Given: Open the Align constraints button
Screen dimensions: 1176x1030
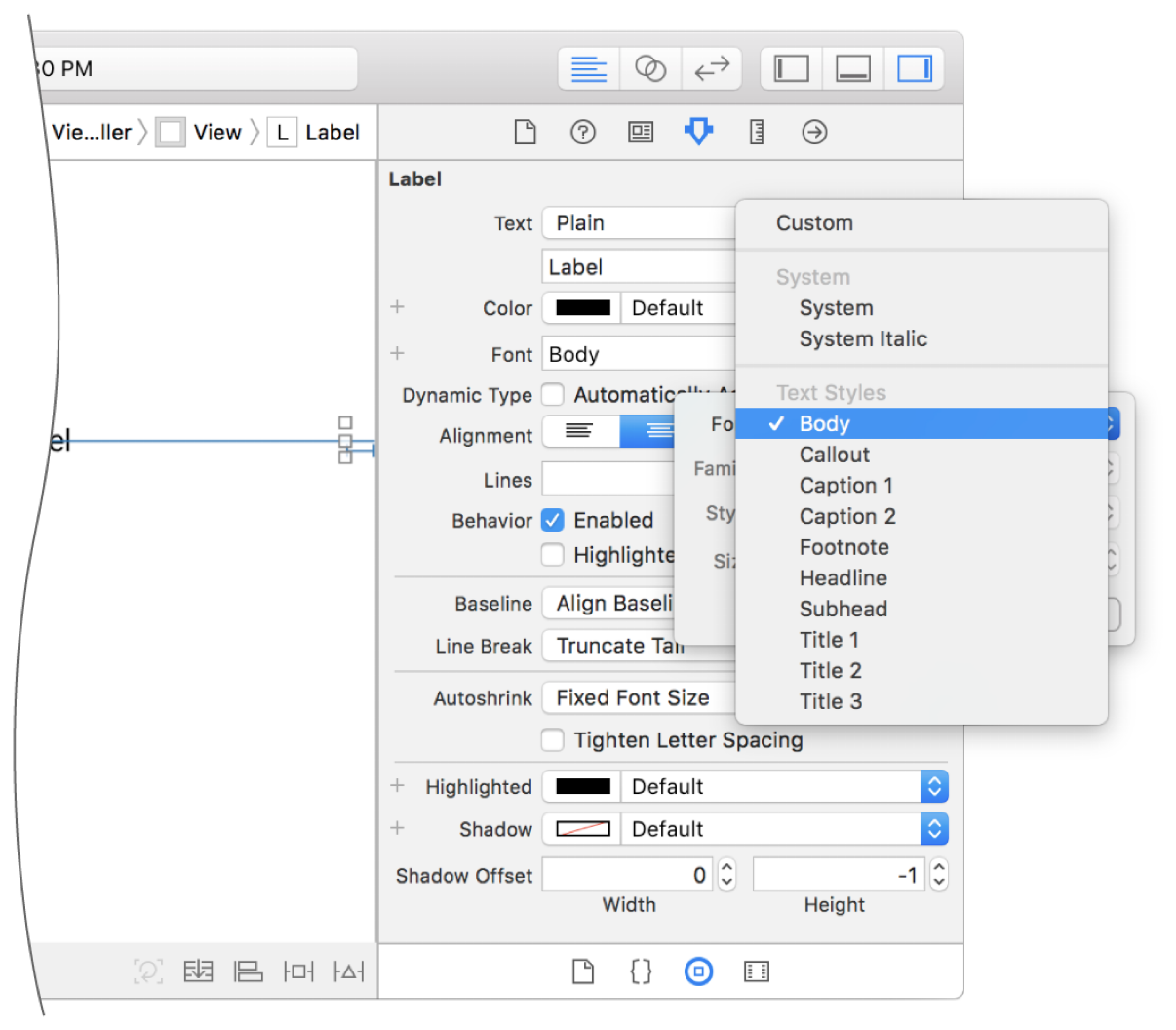Looking at the screenshot, I should [x=248, y=971].
